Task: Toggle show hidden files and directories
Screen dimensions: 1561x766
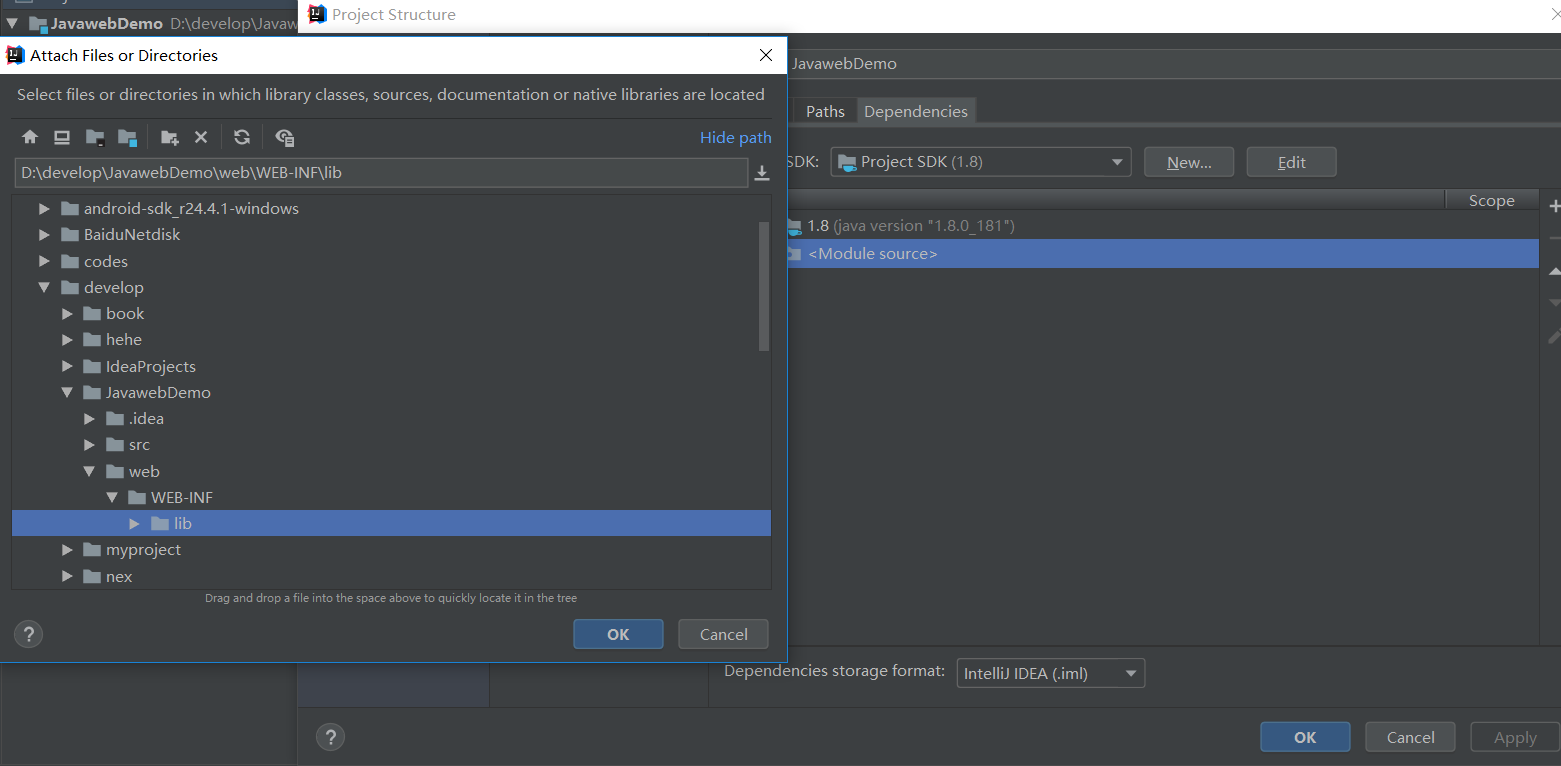Action: point(285,138)
